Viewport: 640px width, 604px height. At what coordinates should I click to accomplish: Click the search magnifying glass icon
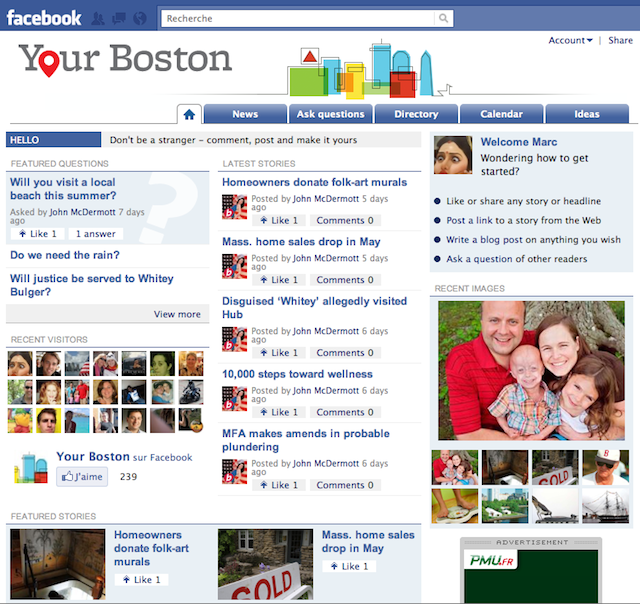443,18
